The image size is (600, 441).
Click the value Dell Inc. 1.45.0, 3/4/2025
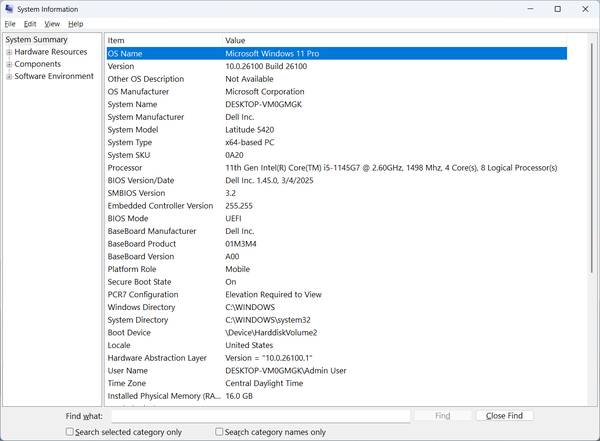(269, 180)
